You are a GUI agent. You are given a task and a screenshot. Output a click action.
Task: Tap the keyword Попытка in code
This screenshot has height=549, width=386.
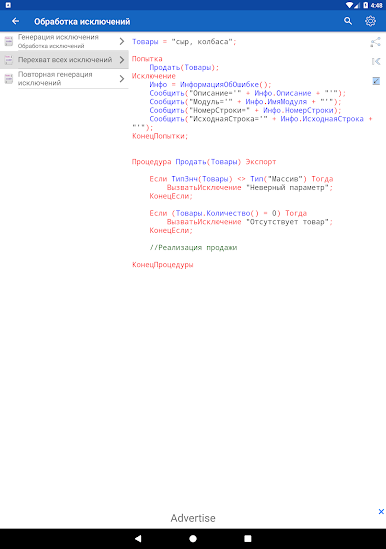pyautogui.click(x=147, y=59)
